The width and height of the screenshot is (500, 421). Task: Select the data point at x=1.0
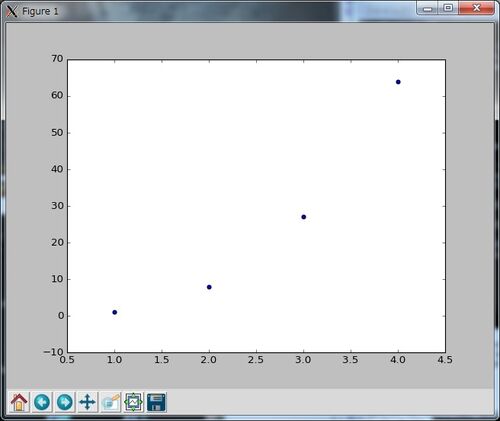tap(115, 312)
